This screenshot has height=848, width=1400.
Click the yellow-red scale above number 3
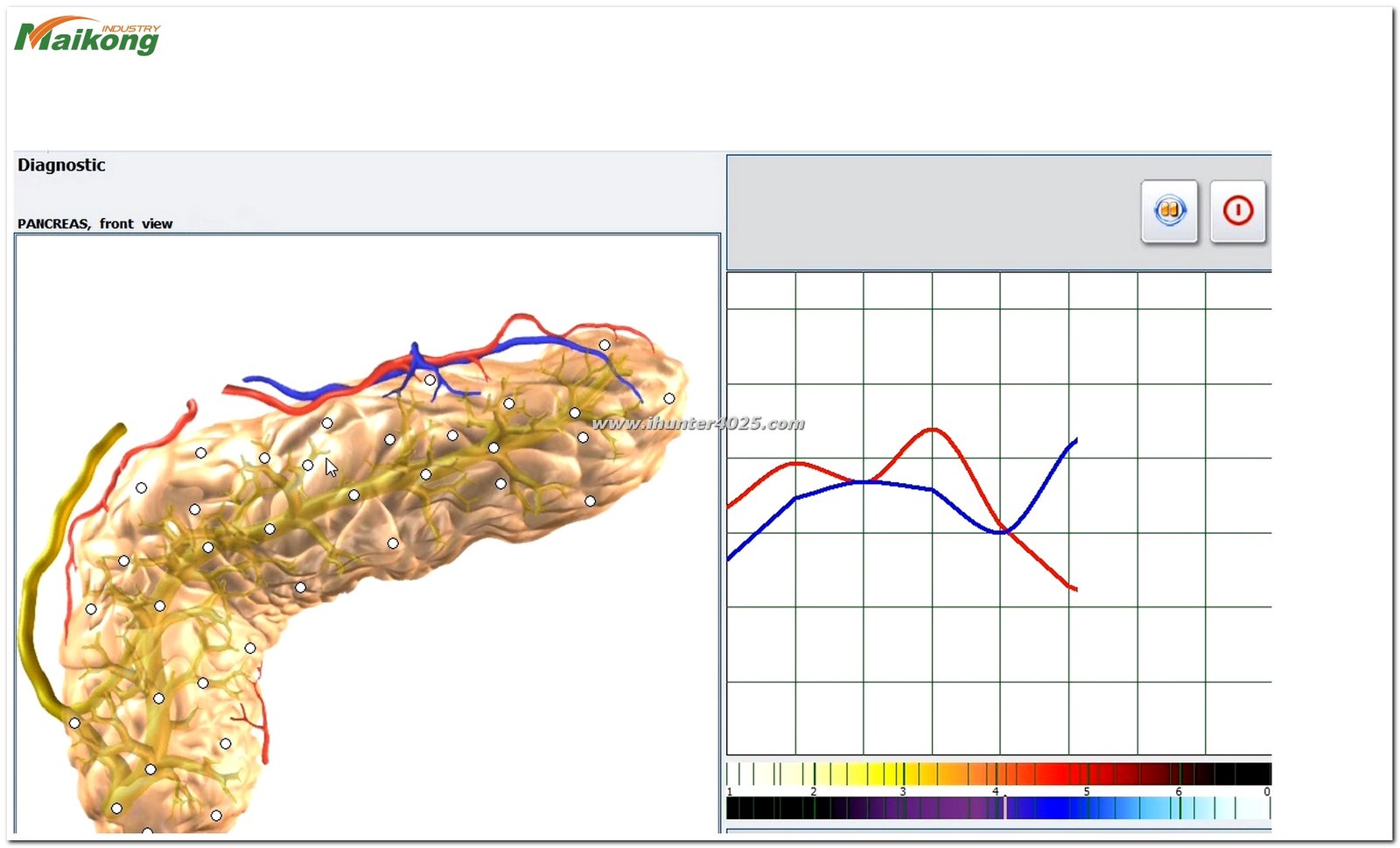(904, 774)
